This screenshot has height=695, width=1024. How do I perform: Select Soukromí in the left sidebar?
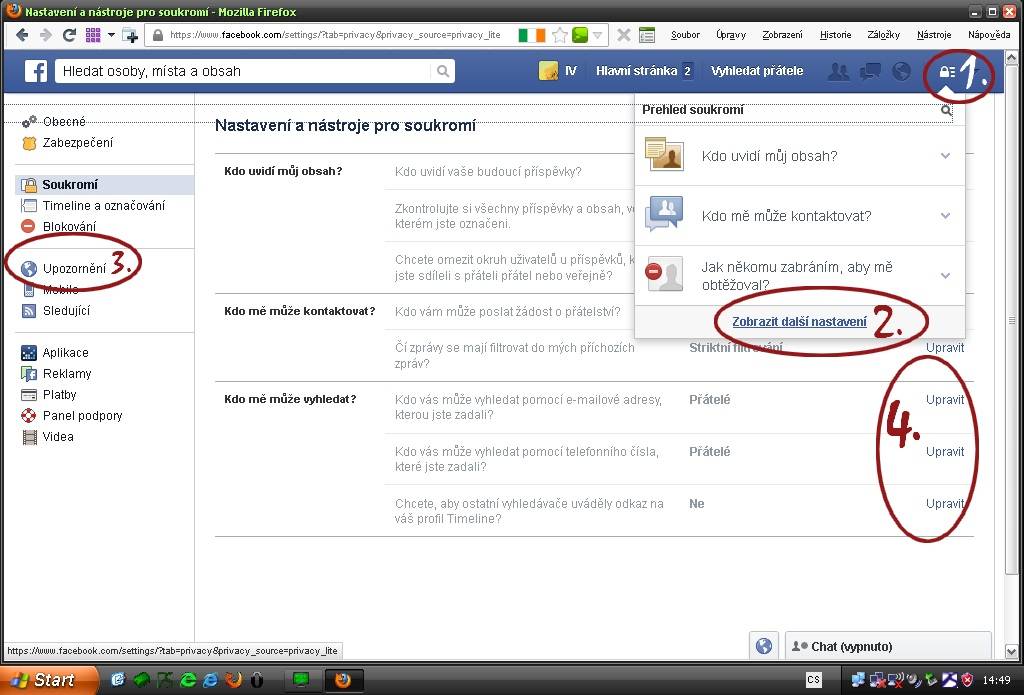pyautogui.click(x=104, y=185)
